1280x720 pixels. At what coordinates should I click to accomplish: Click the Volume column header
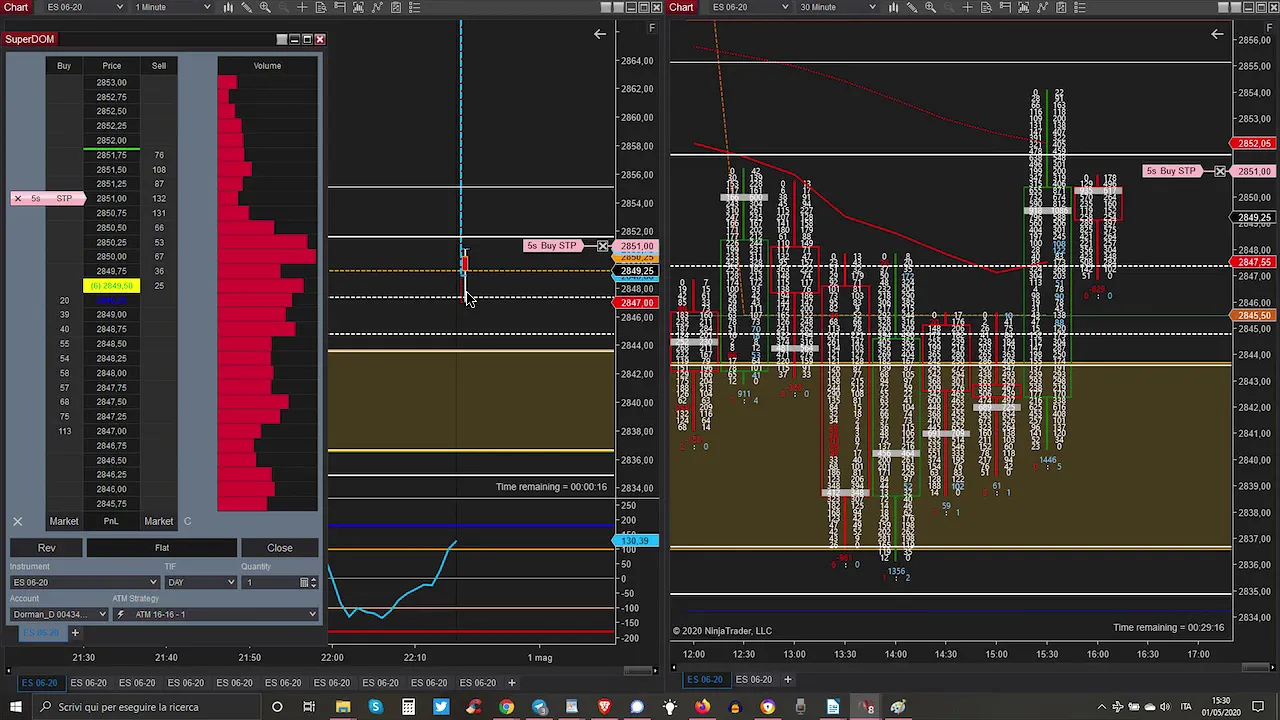coord(267,66)
